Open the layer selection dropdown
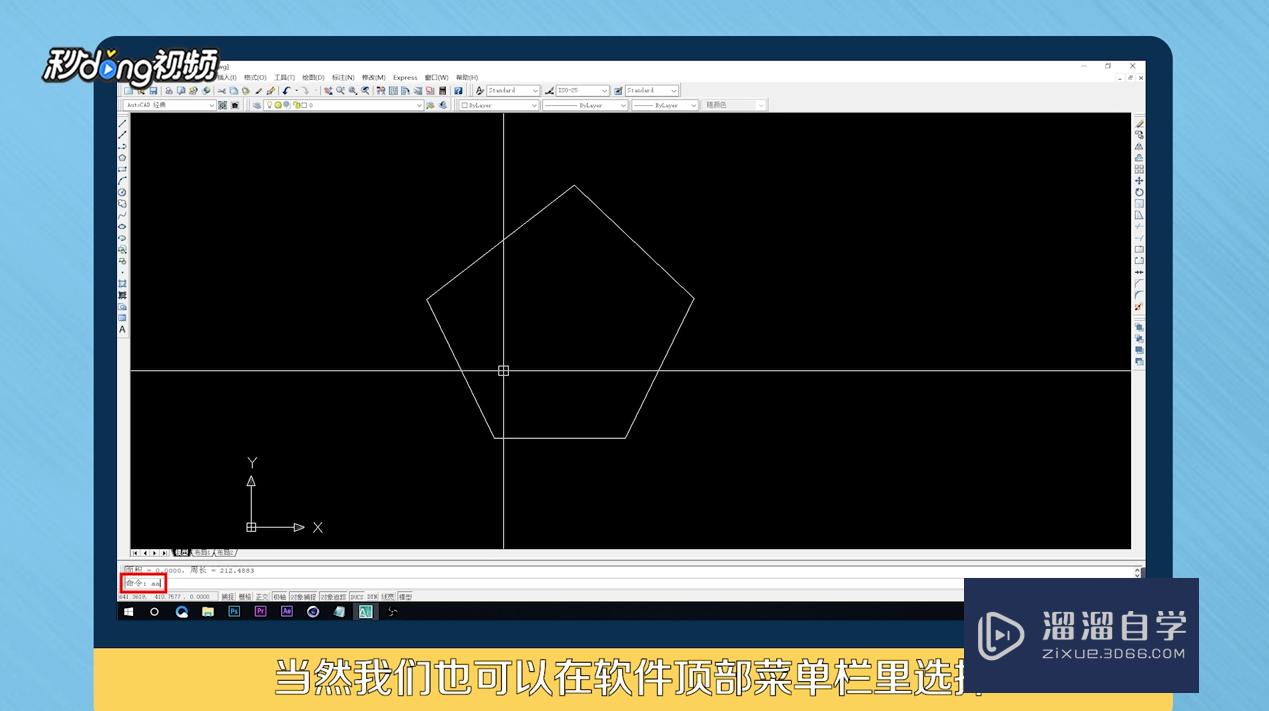Viewport: 1269px width, 711px height. [419, 105]
